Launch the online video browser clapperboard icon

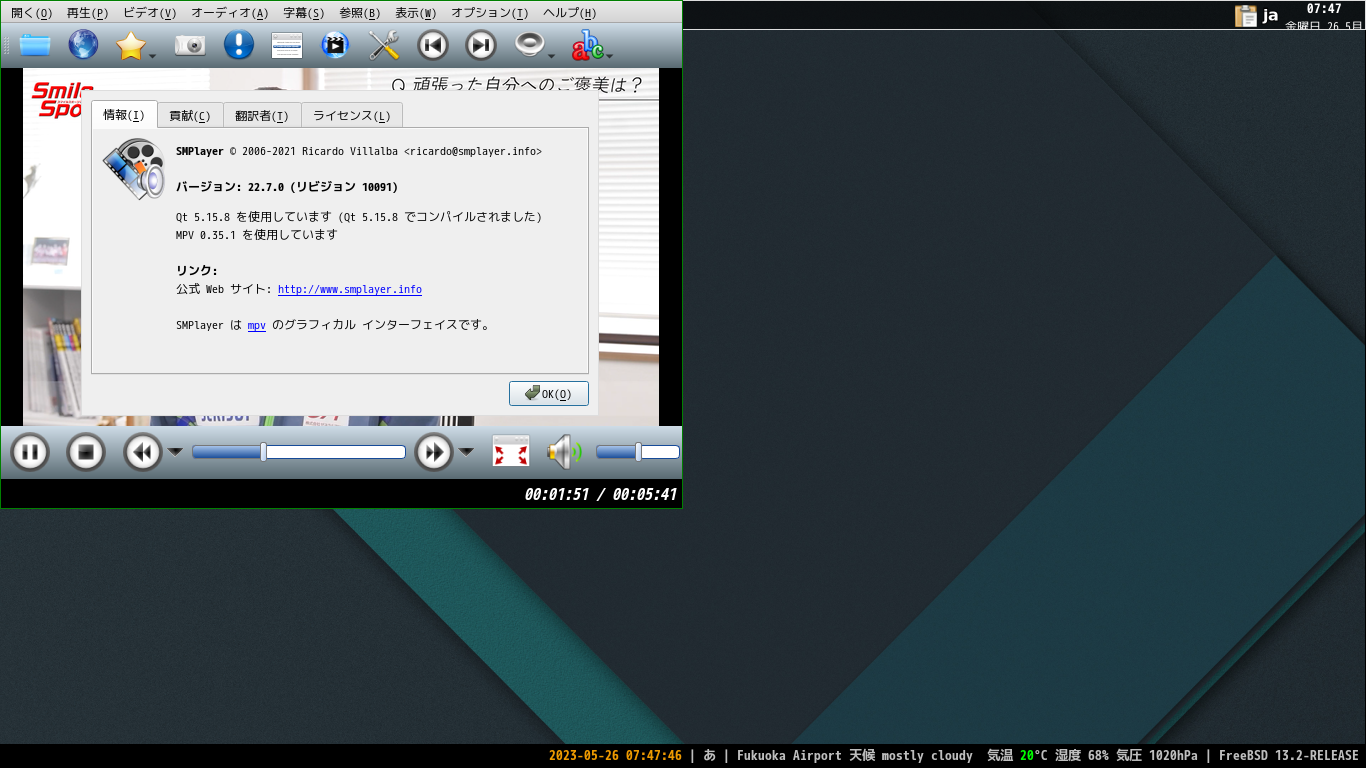point(335,45)
